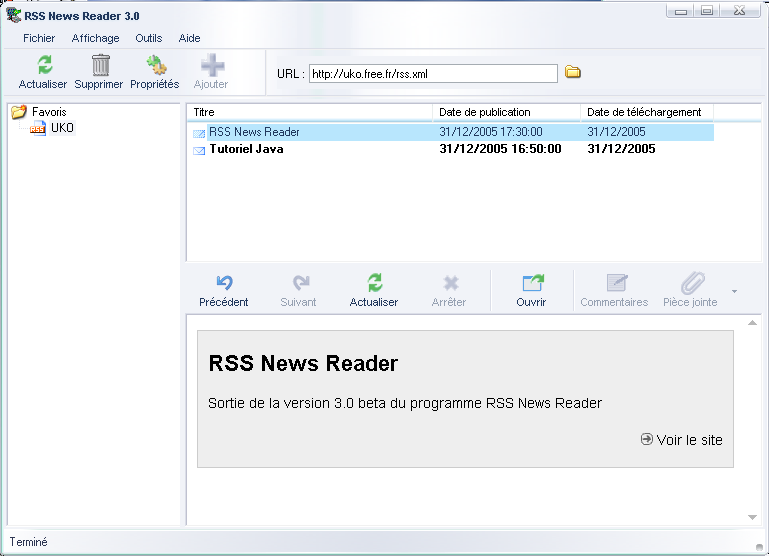Viewport: 769px width, 556px height.
Task: Click the preview pane scroll-up arrow
Action: [752, 323]
